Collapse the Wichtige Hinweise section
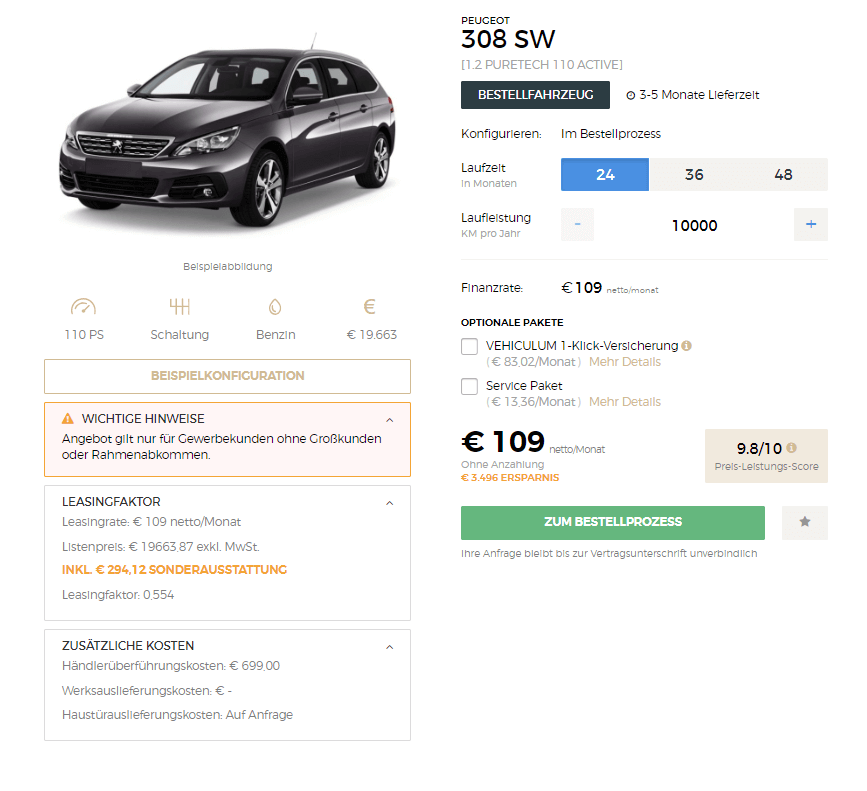The width and height of the screenshot is (867, 791). click(390, 420)
